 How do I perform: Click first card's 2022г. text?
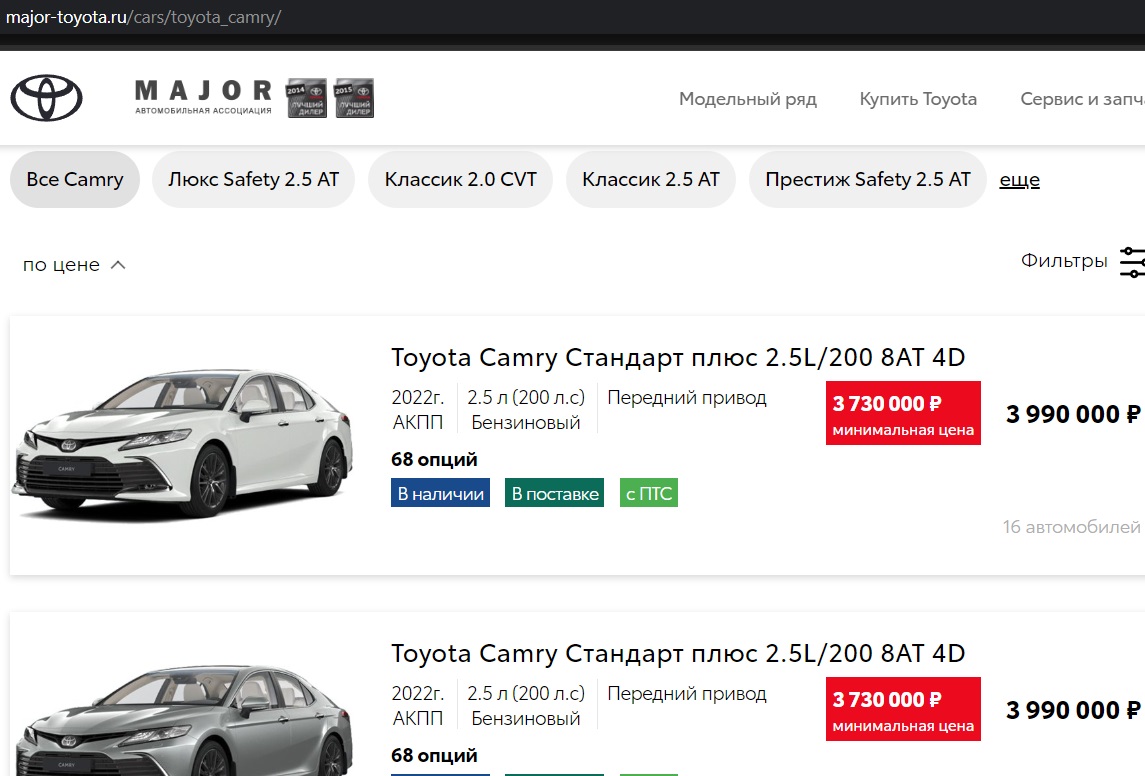418,398
